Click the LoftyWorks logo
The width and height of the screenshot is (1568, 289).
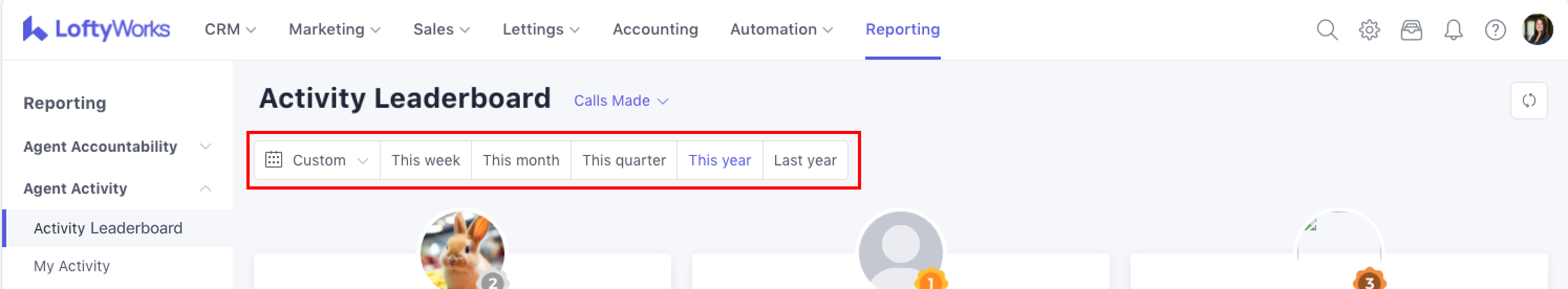(x=96, y=29)
